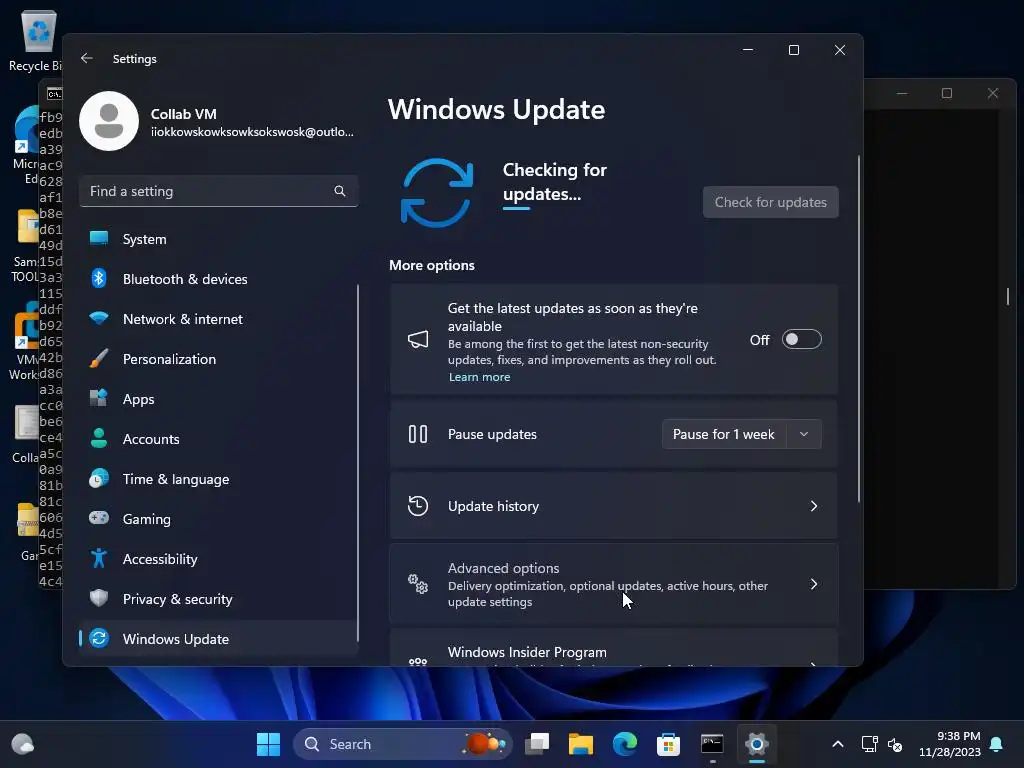
Task: Click the Accessibility figure icon
Action: click(x=99, y=558)
